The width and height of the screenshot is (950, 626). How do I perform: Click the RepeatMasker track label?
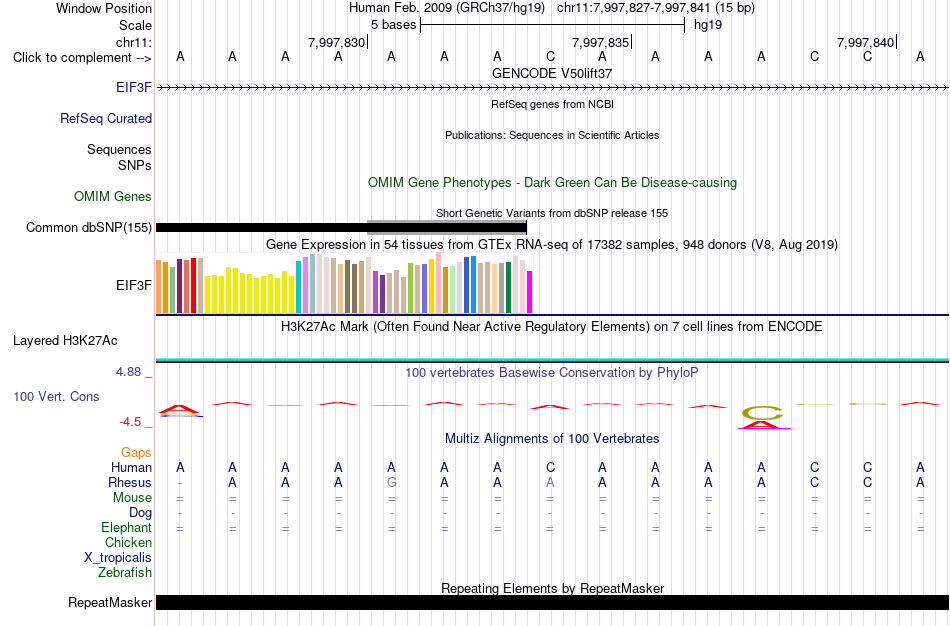click(x=110, y=602)
